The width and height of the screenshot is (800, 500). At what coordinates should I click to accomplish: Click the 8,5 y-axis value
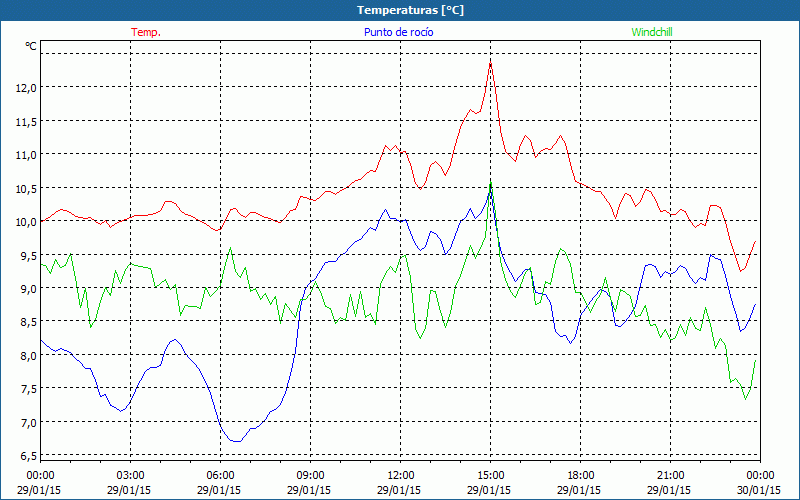click(29, 322)
